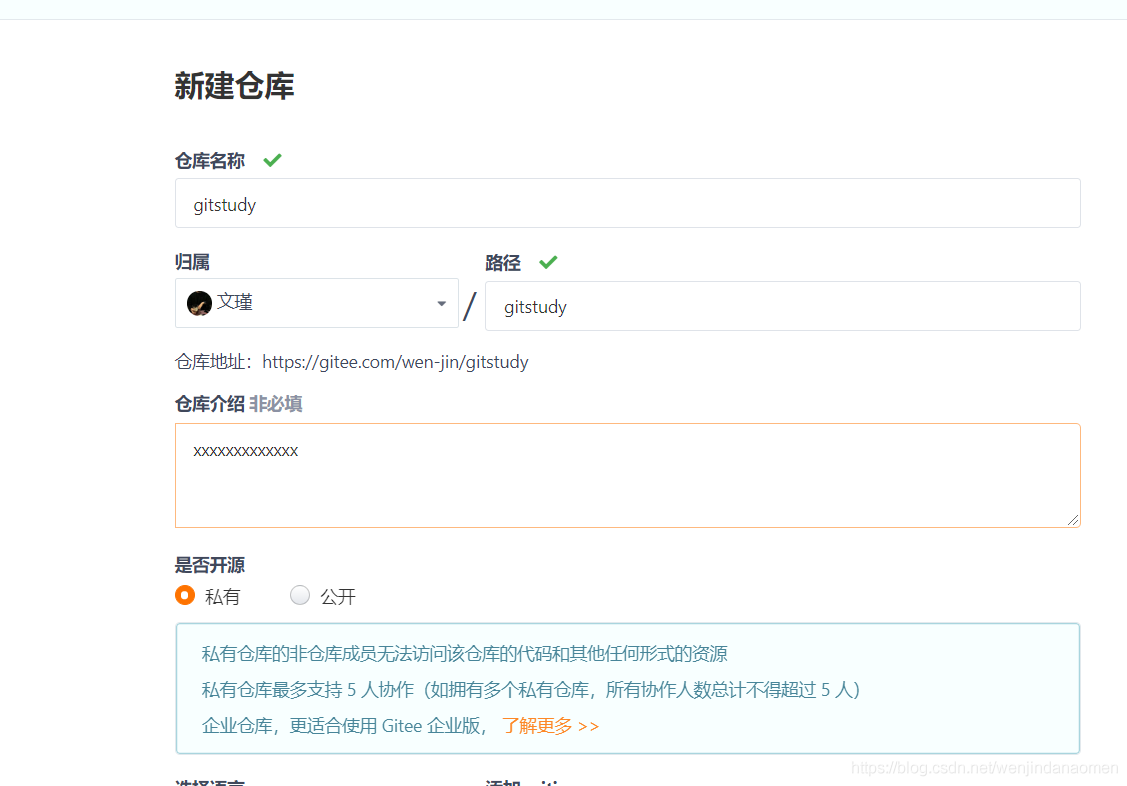
Task: Click the repository URL text https://gitee.com/wen-jin/gitstudy
Action: 395,362
